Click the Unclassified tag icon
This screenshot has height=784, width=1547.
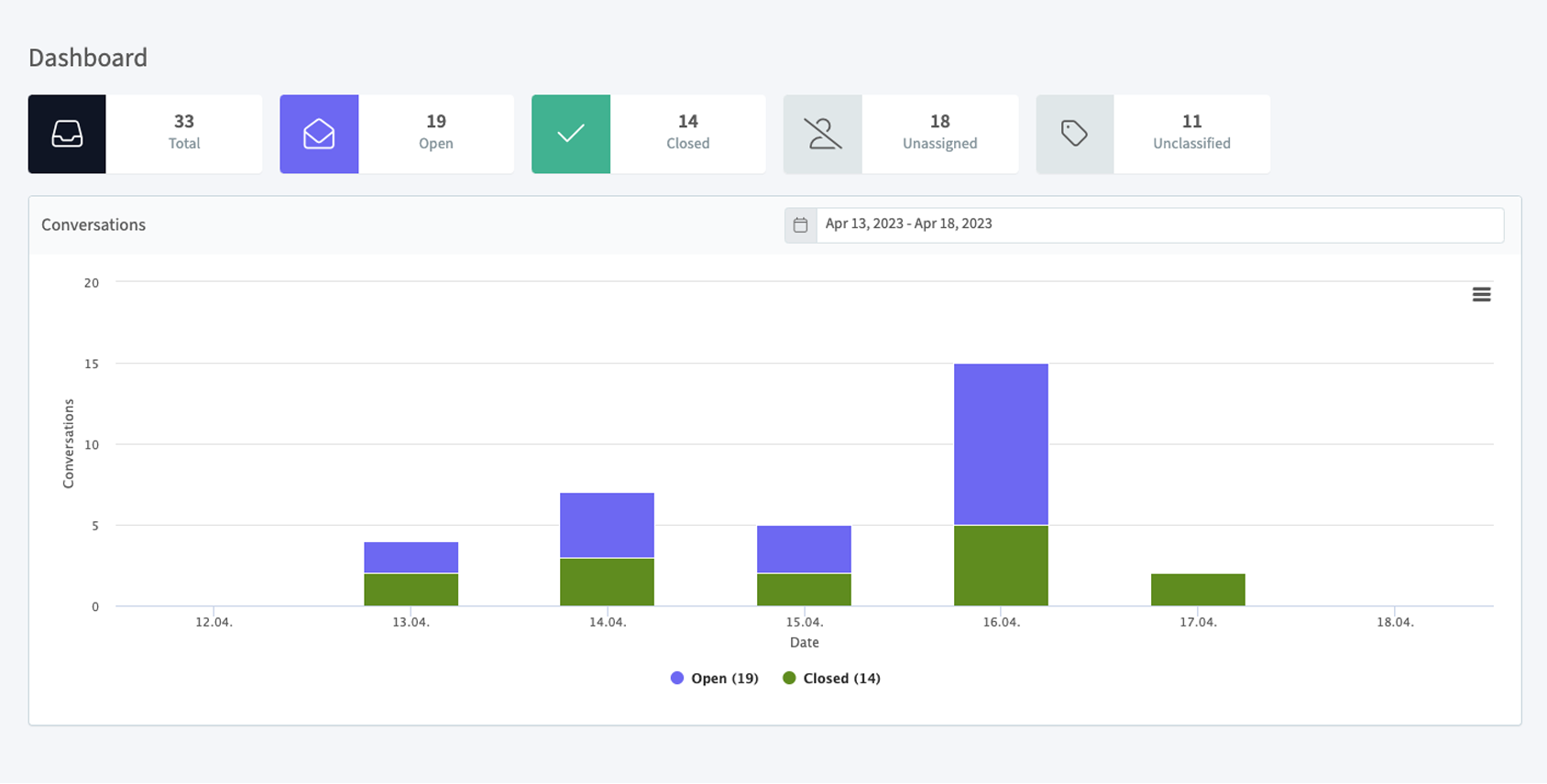pos(1075,134)
